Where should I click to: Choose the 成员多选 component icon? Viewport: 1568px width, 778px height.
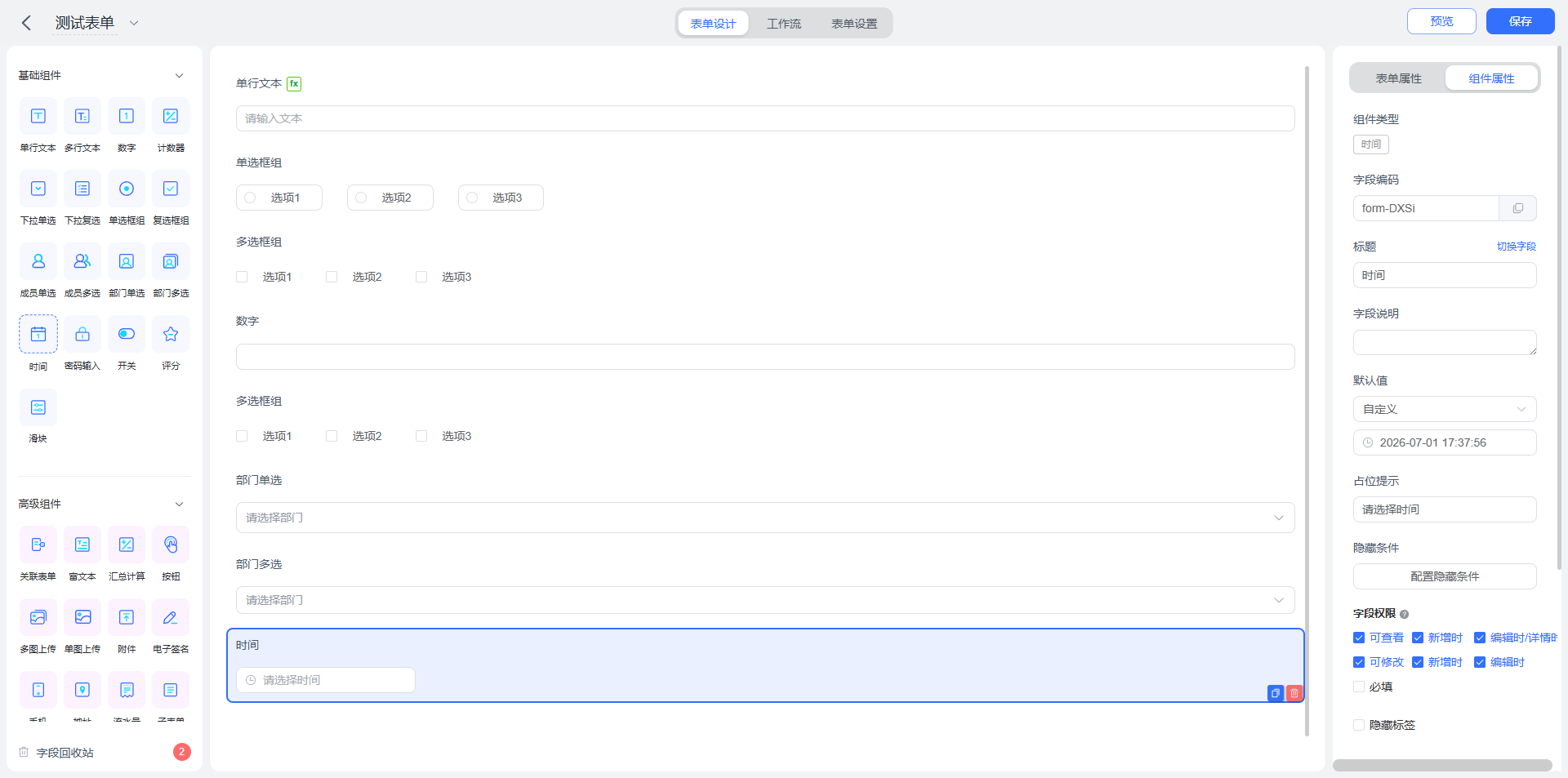82,261
